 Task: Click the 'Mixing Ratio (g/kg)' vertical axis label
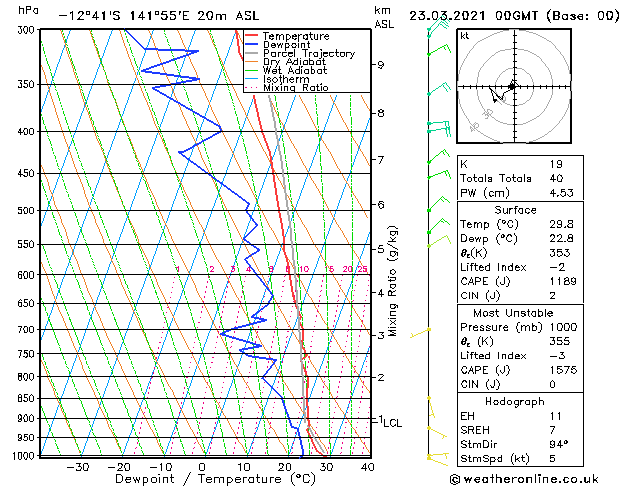(393, 281)
